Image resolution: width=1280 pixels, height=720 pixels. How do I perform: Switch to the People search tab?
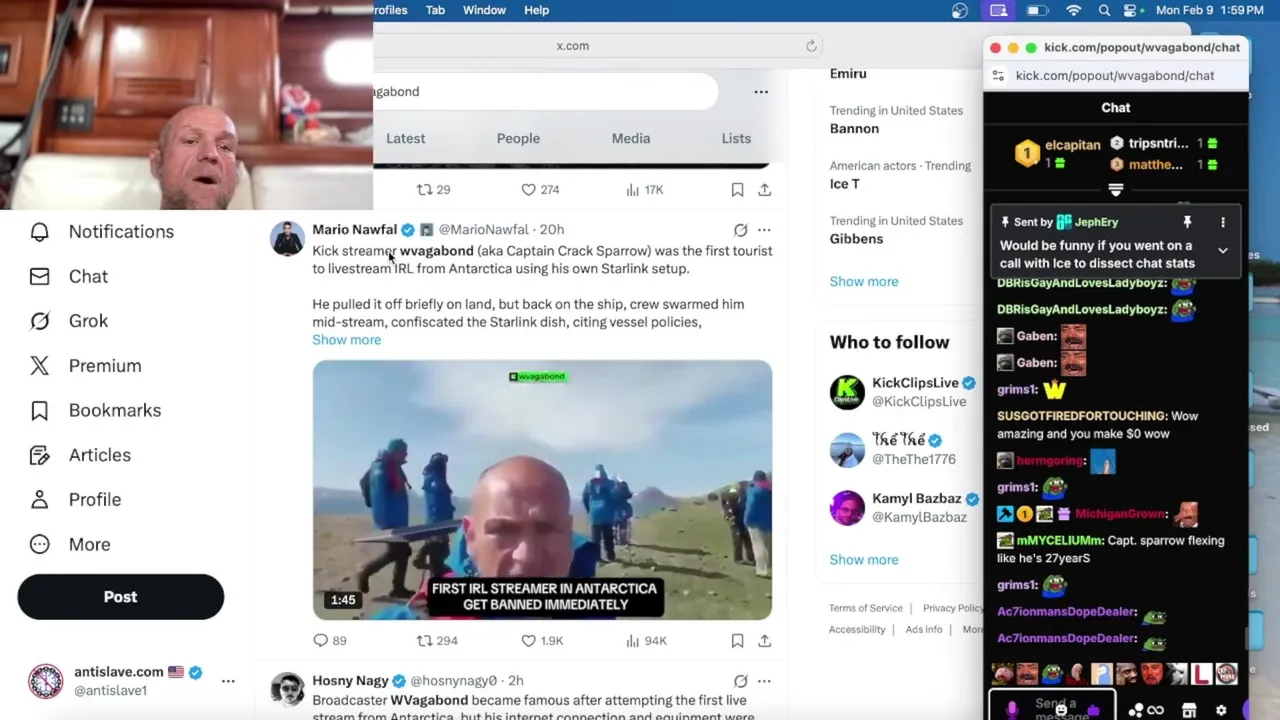point(518,139)
